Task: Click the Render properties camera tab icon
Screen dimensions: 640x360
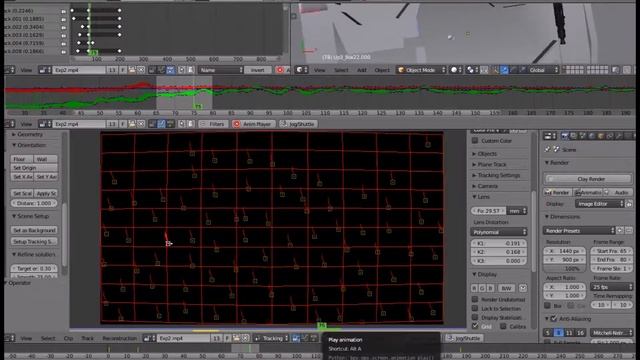Action: coord(564,136)
